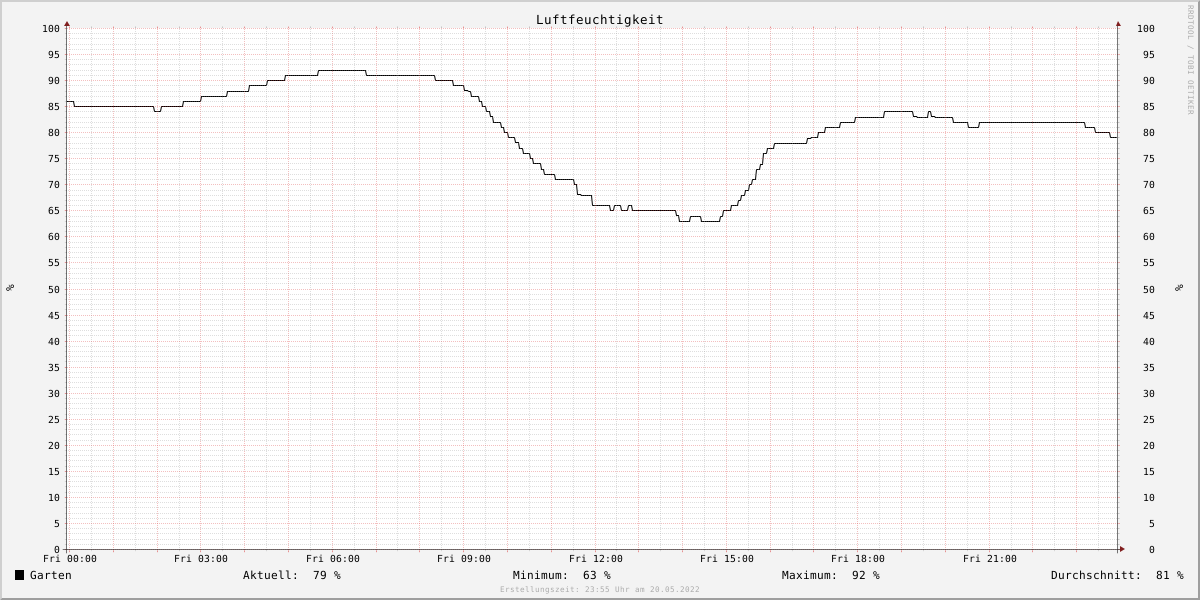Click the "Fri 15:00" time axis label
The width and height of the screenshot is (1200, 600).
(x=727, y=559)
